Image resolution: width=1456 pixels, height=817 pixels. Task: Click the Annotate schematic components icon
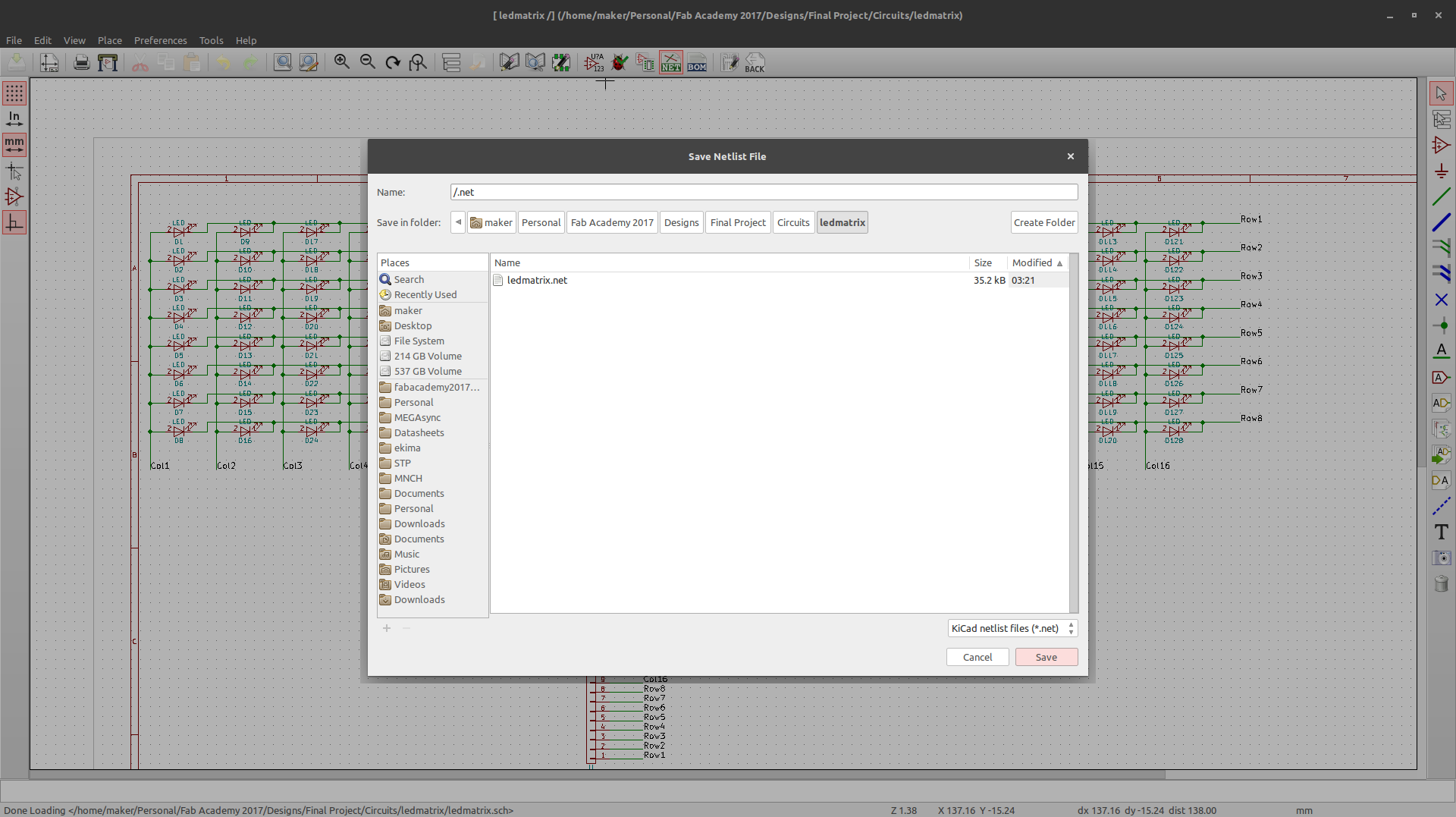click(x=594, y=62)
